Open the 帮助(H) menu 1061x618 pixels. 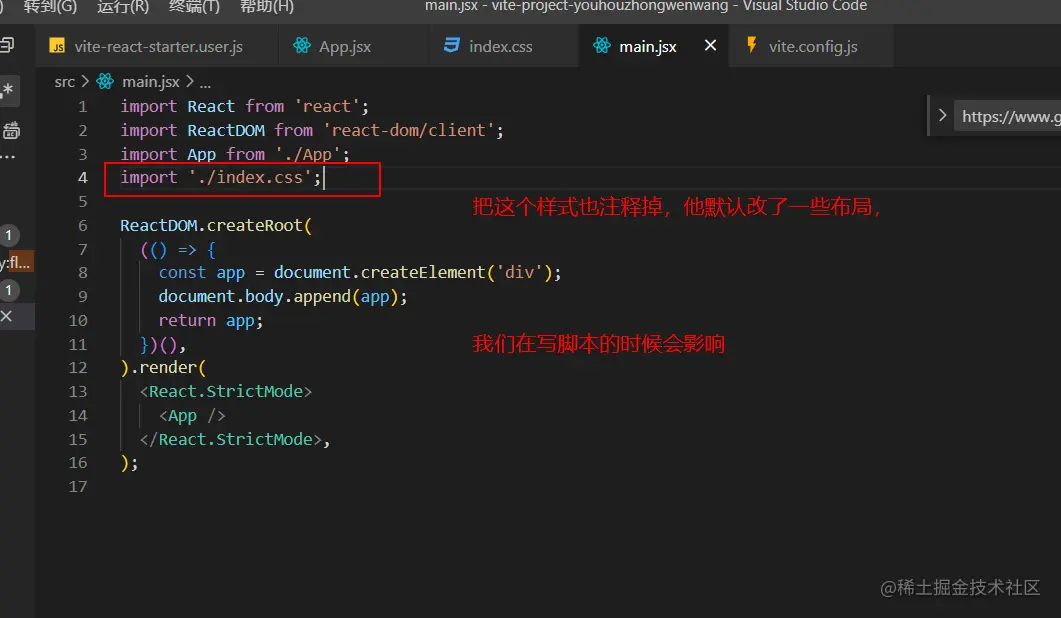click(x=267, y=7)
